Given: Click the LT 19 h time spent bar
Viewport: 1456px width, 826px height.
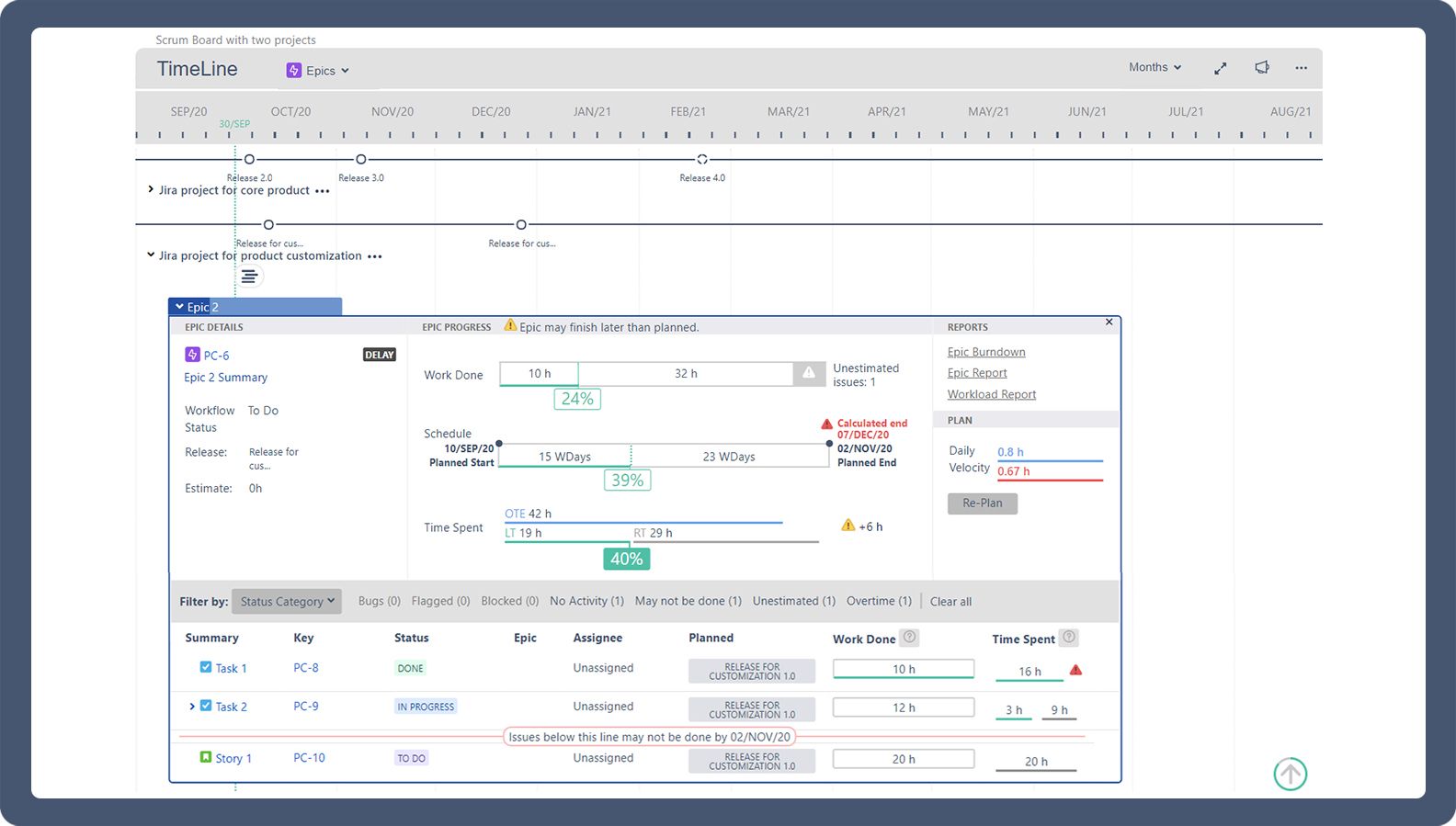Looking at the screenshot, I should (x=566, y=534).
